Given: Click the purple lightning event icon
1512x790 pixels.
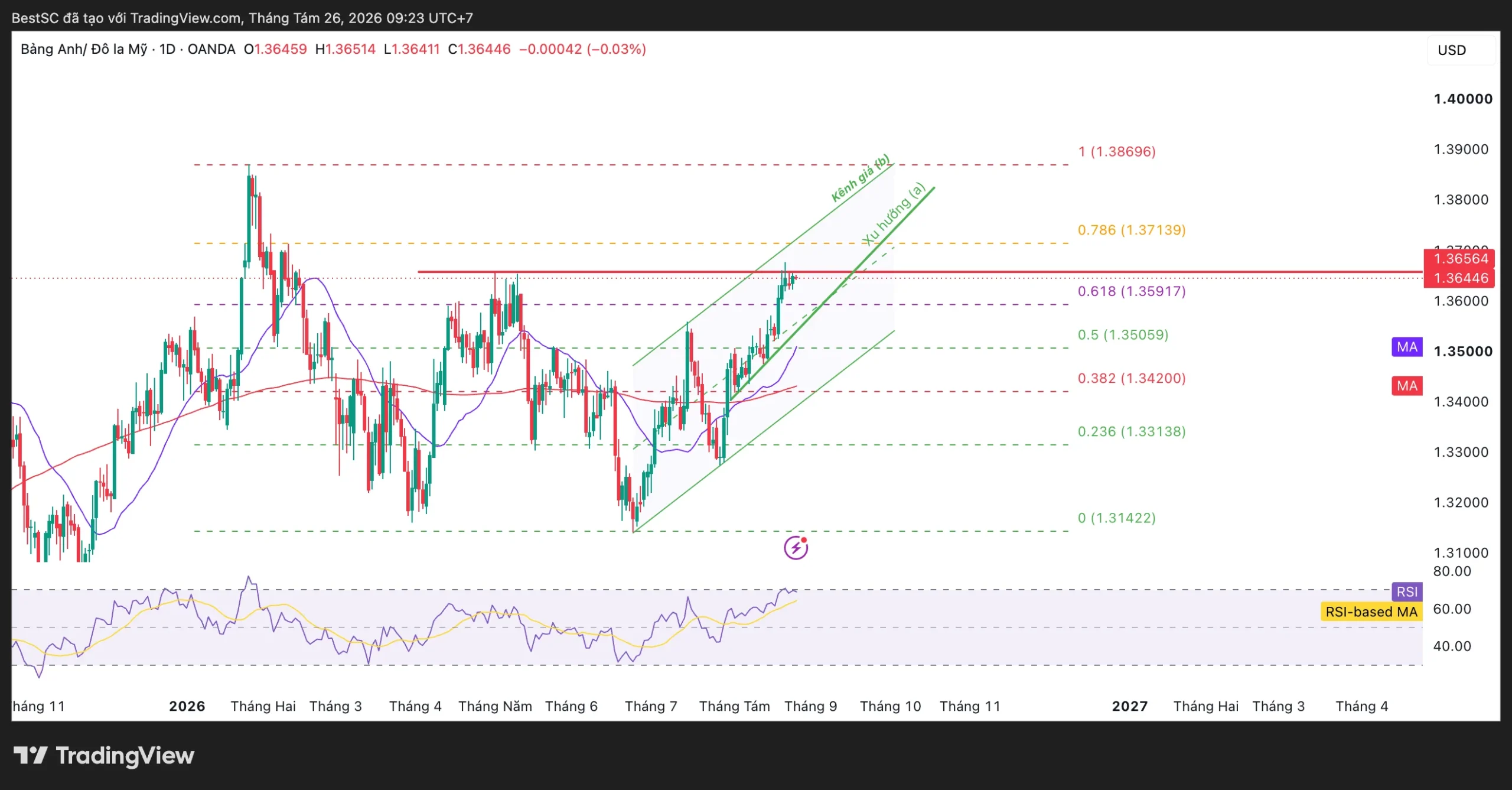Looking at the screenshot, I should tap(796, 548).
